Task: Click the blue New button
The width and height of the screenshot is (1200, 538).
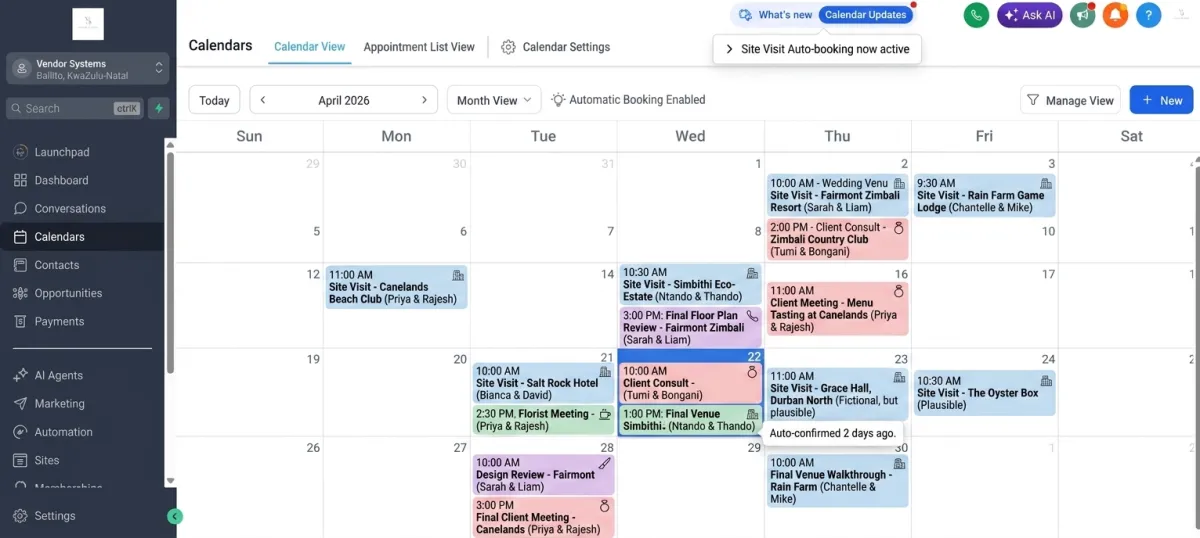Action: 1161,100
